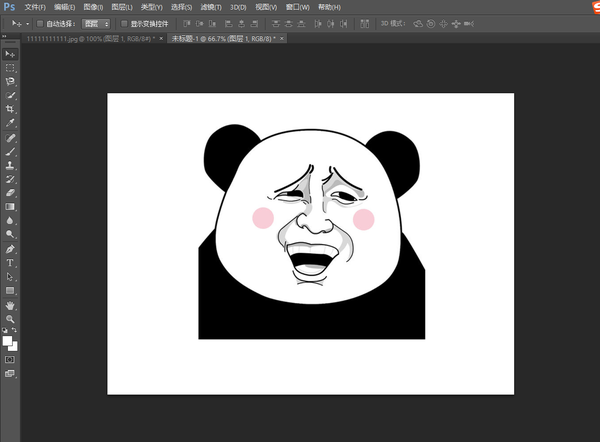Select the Brush tool
The image size is (600, 442).
pos(10,152)
